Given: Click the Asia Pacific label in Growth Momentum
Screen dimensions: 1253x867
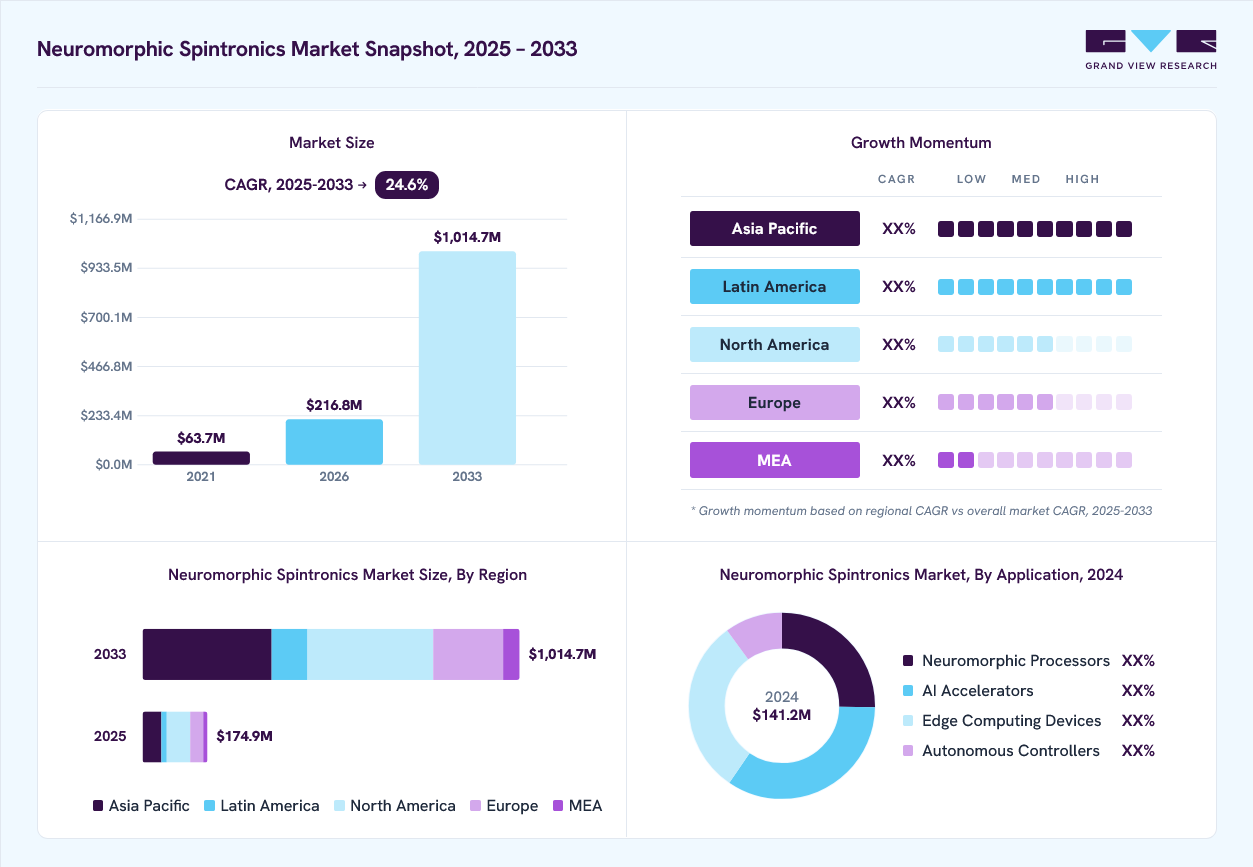Looking at the screenshot, I should pyautogui.click(x=775, y=228).
